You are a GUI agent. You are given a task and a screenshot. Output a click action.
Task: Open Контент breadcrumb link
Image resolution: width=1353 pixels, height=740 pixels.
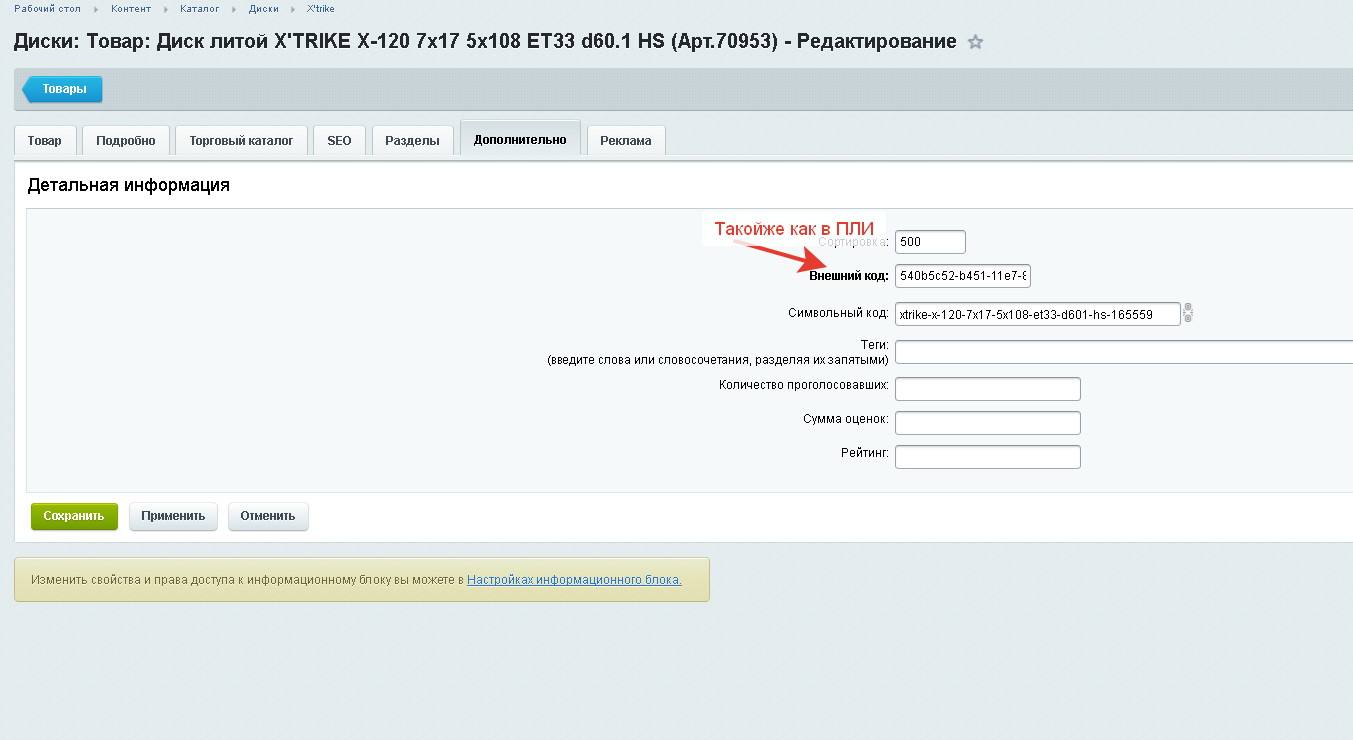pyautogui.click(x=131, y=8)
